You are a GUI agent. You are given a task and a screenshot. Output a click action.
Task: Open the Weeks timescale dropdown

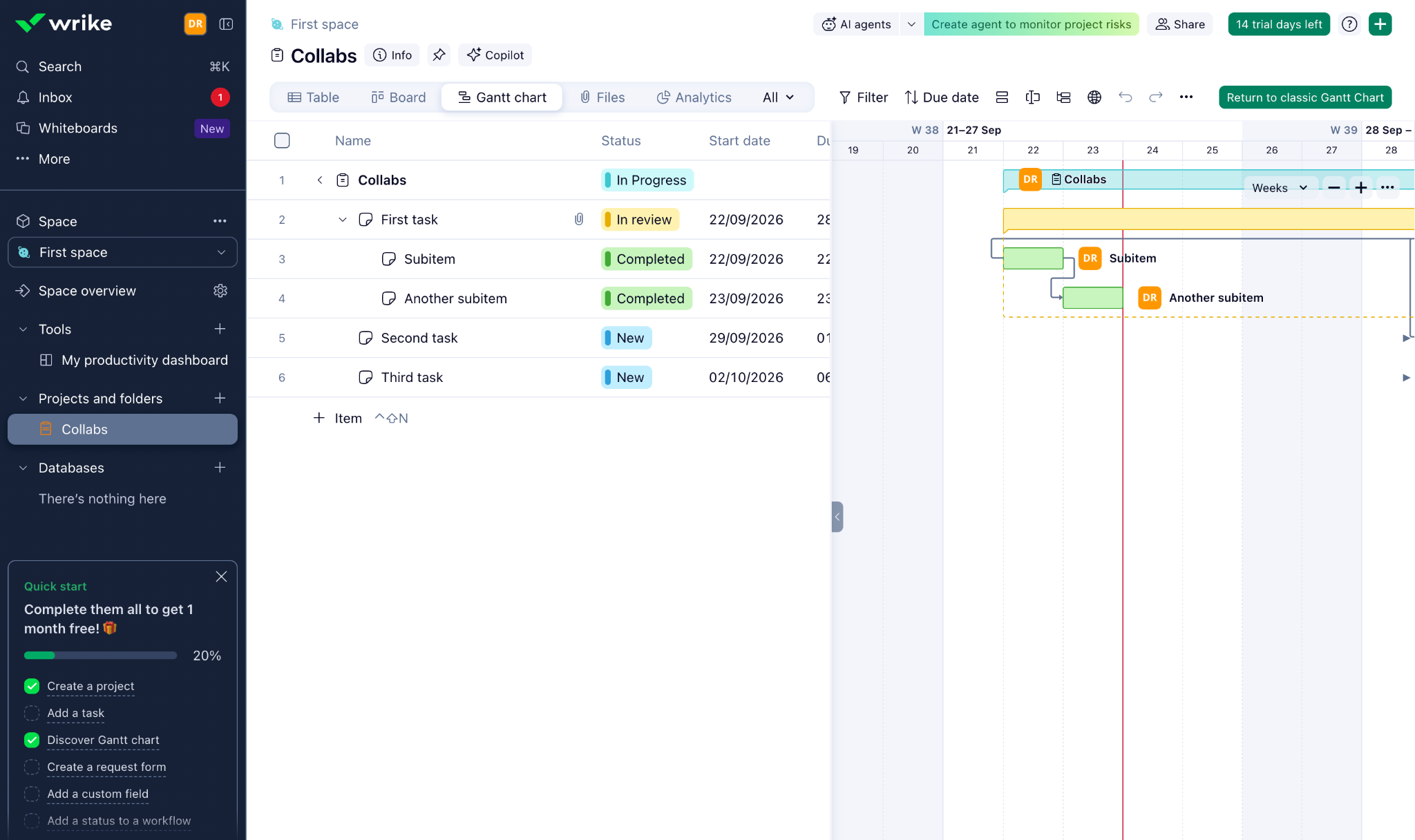coord(1280,188)
